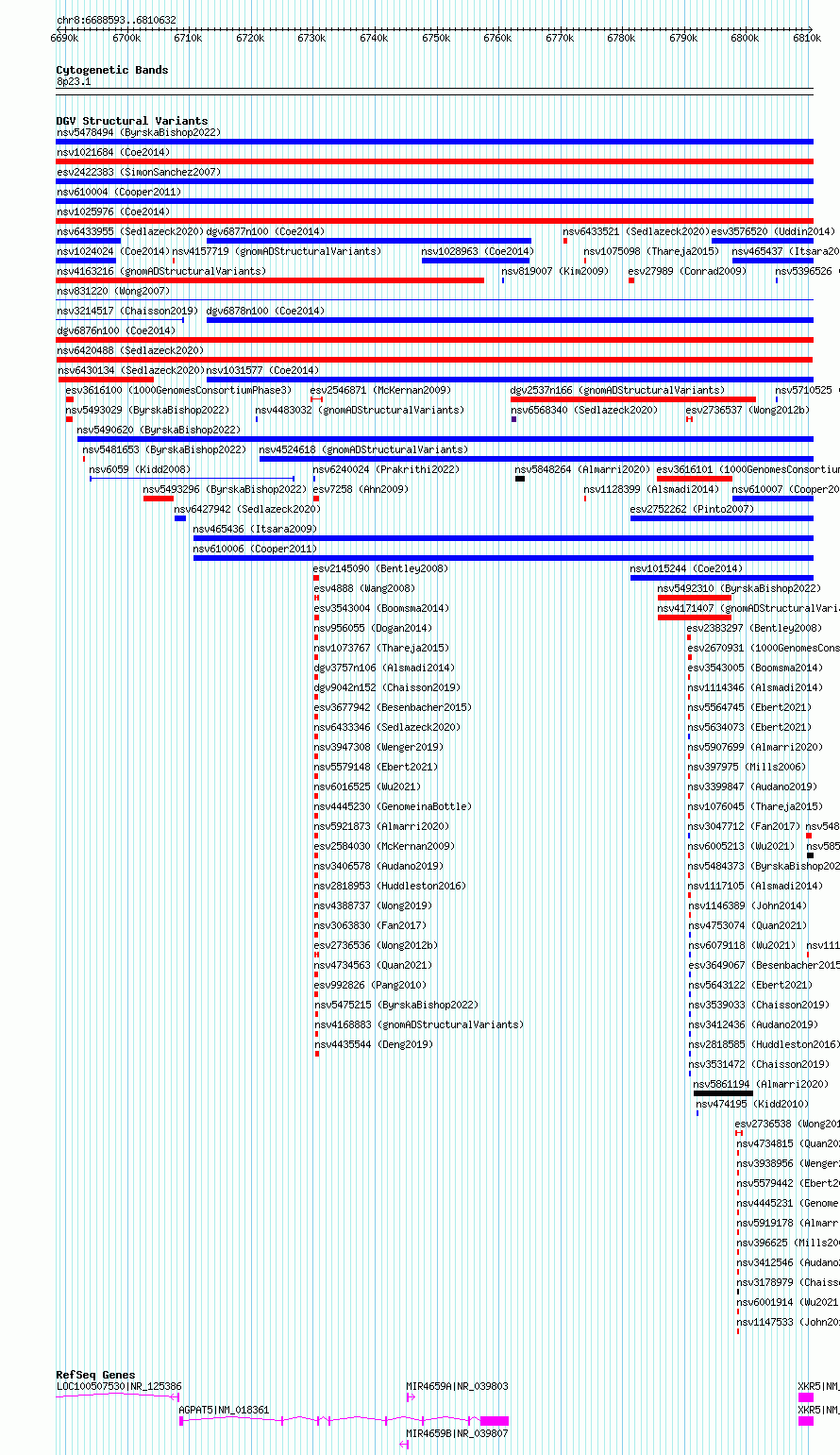Click the nsv6420488 (Sedlazeck2020) label

click(x=130, y=350)
